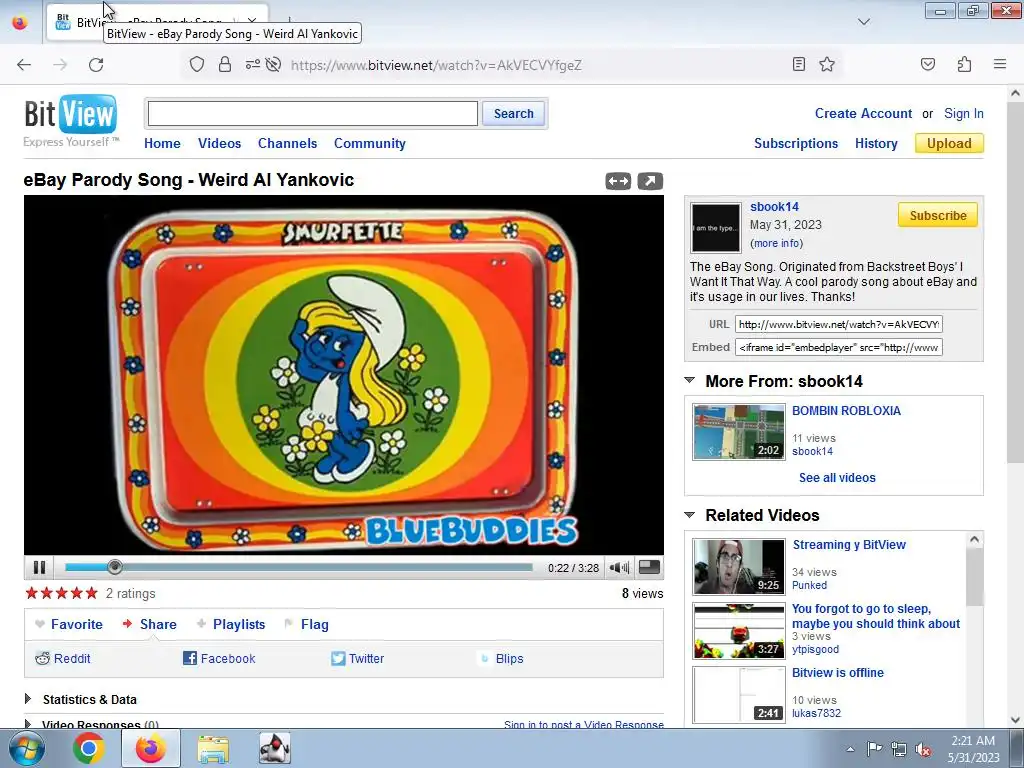Click Sign In link
The width and height of the screenshot is (1024, 768).
[x=963, y=113]
